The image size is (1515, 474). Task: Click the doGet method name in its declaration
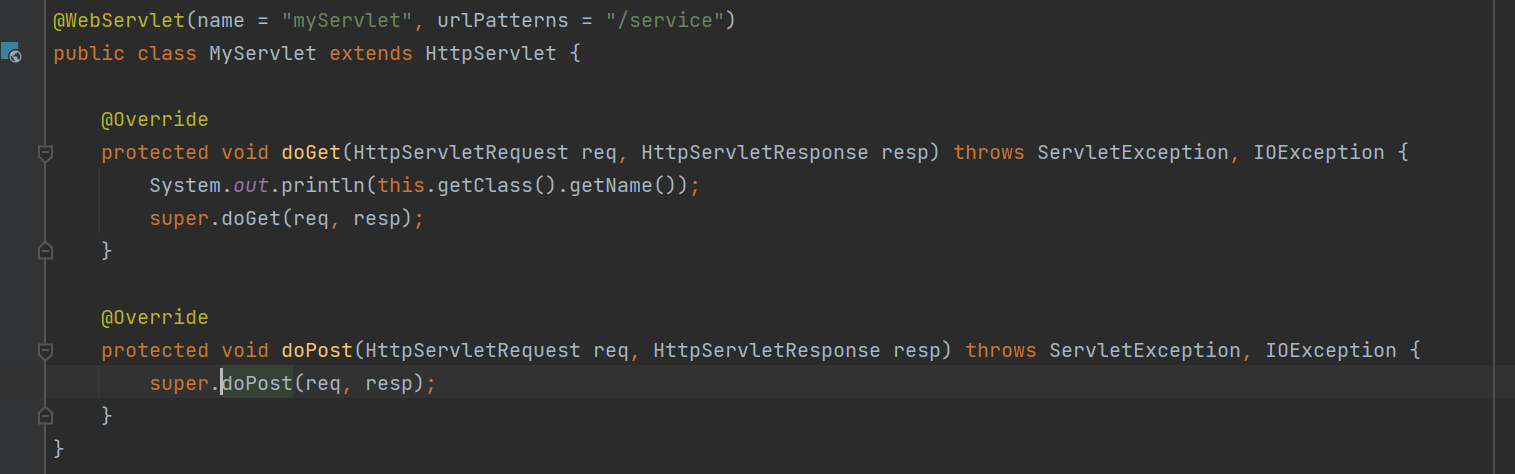click(311, 153)
